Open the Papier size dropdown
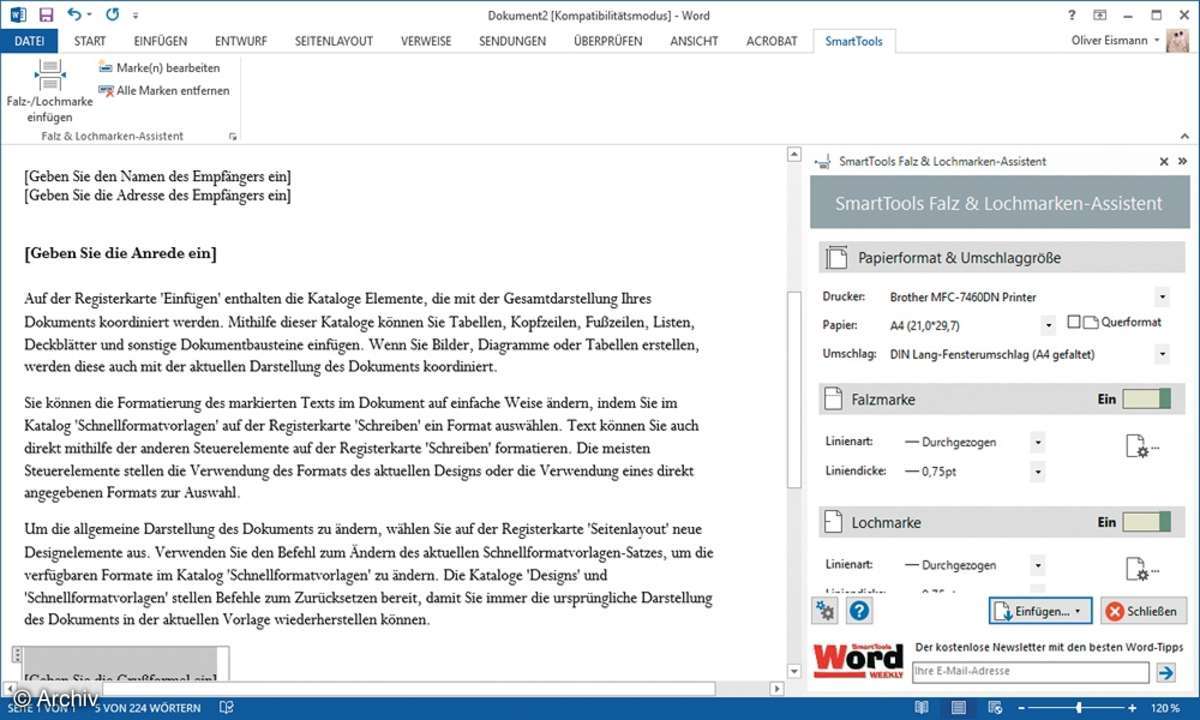Viewport: 1200px width, 720px height. tap(1048, 325)
